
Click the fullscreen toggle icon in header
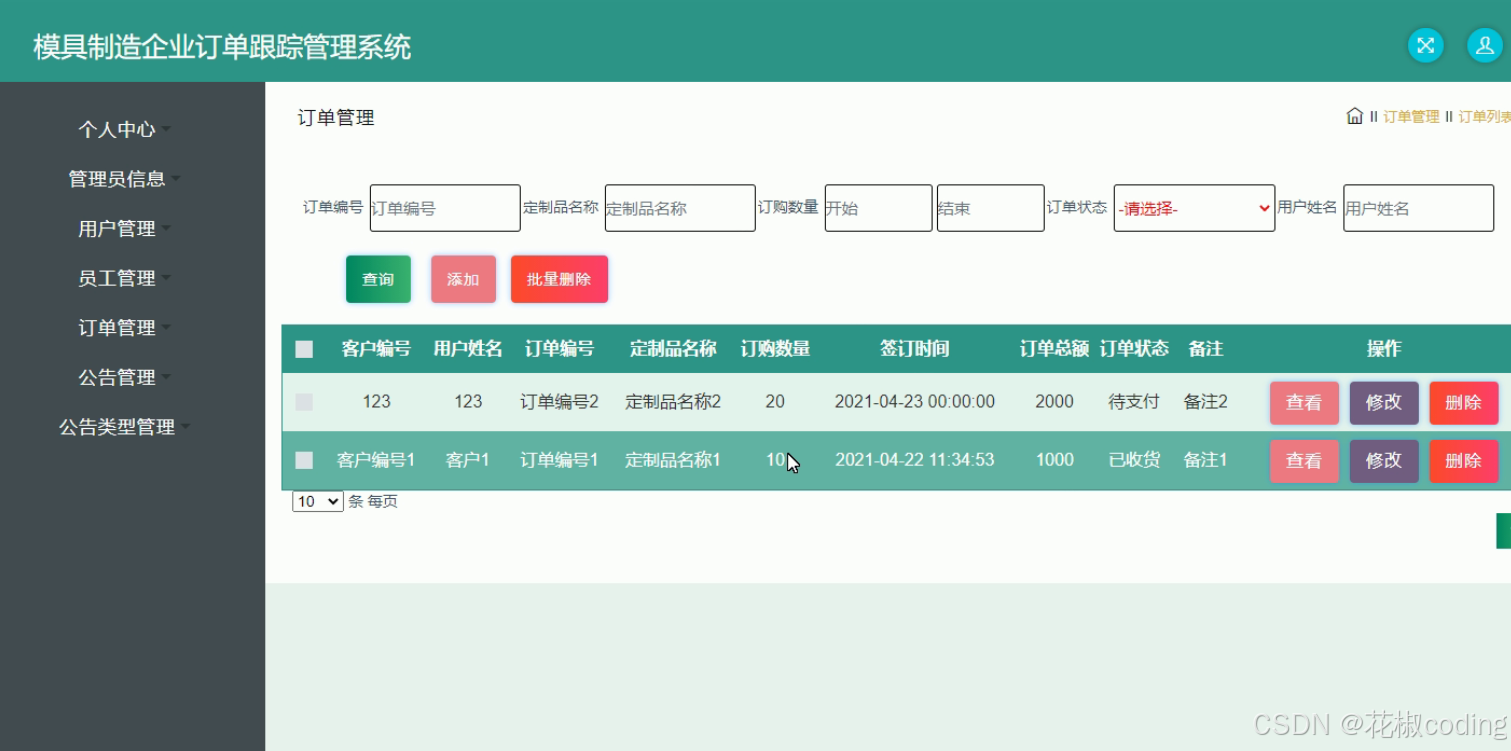coord(1425,45)
